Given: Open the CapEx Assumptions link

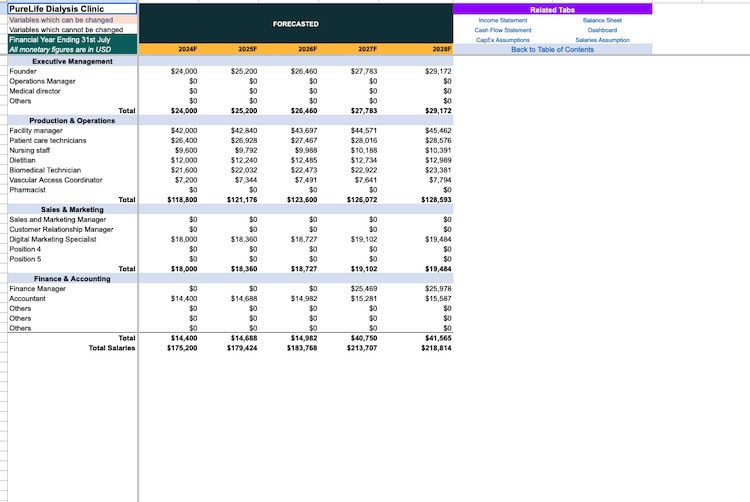Looking at the screenshot, I should pyautogui.click(x=502, y=40).
